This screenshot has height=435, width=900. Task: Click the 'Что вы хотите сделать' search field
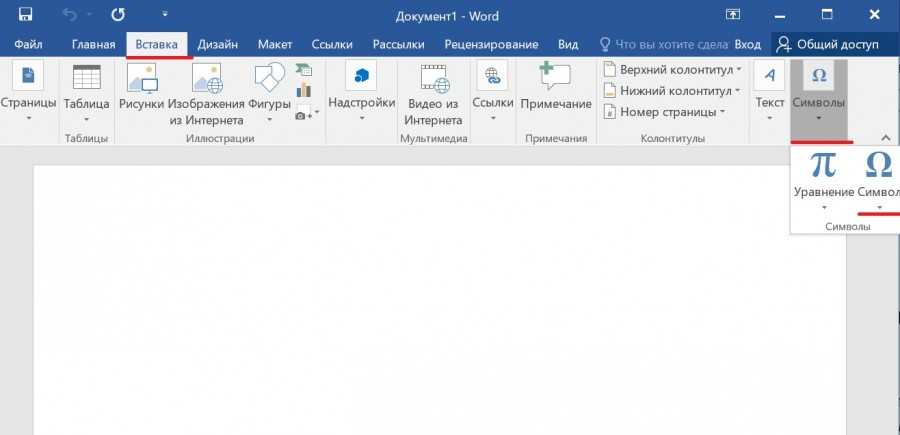(663, 45)
